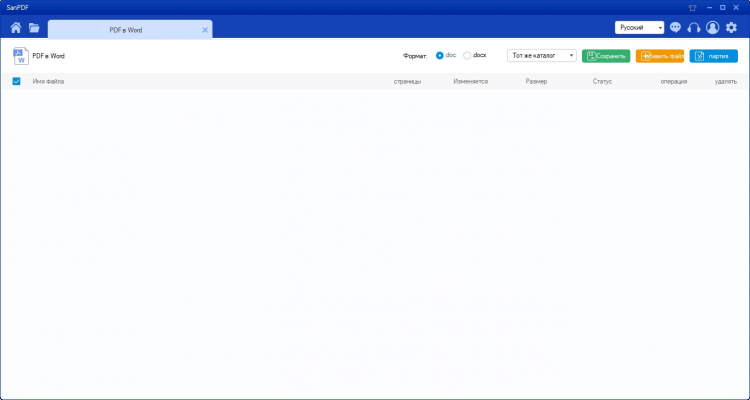Go to the Home screen icon
This screenshot has height=400, width=750.
tap(16, 28)
